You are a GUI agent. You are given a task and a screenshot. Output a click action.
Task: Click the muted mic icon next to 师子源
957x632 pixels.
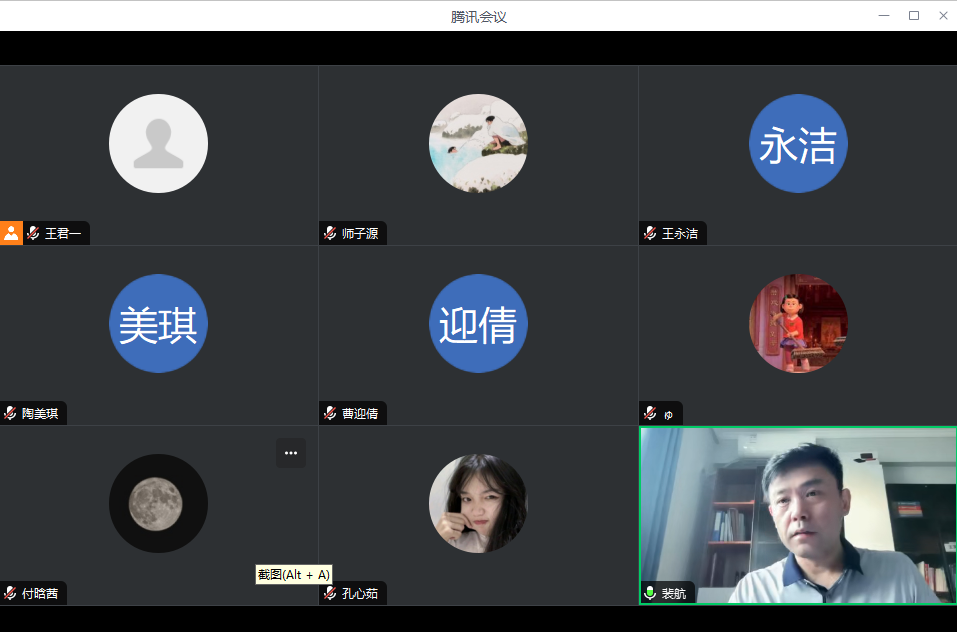pyautogui.click(x=330, y=233)
